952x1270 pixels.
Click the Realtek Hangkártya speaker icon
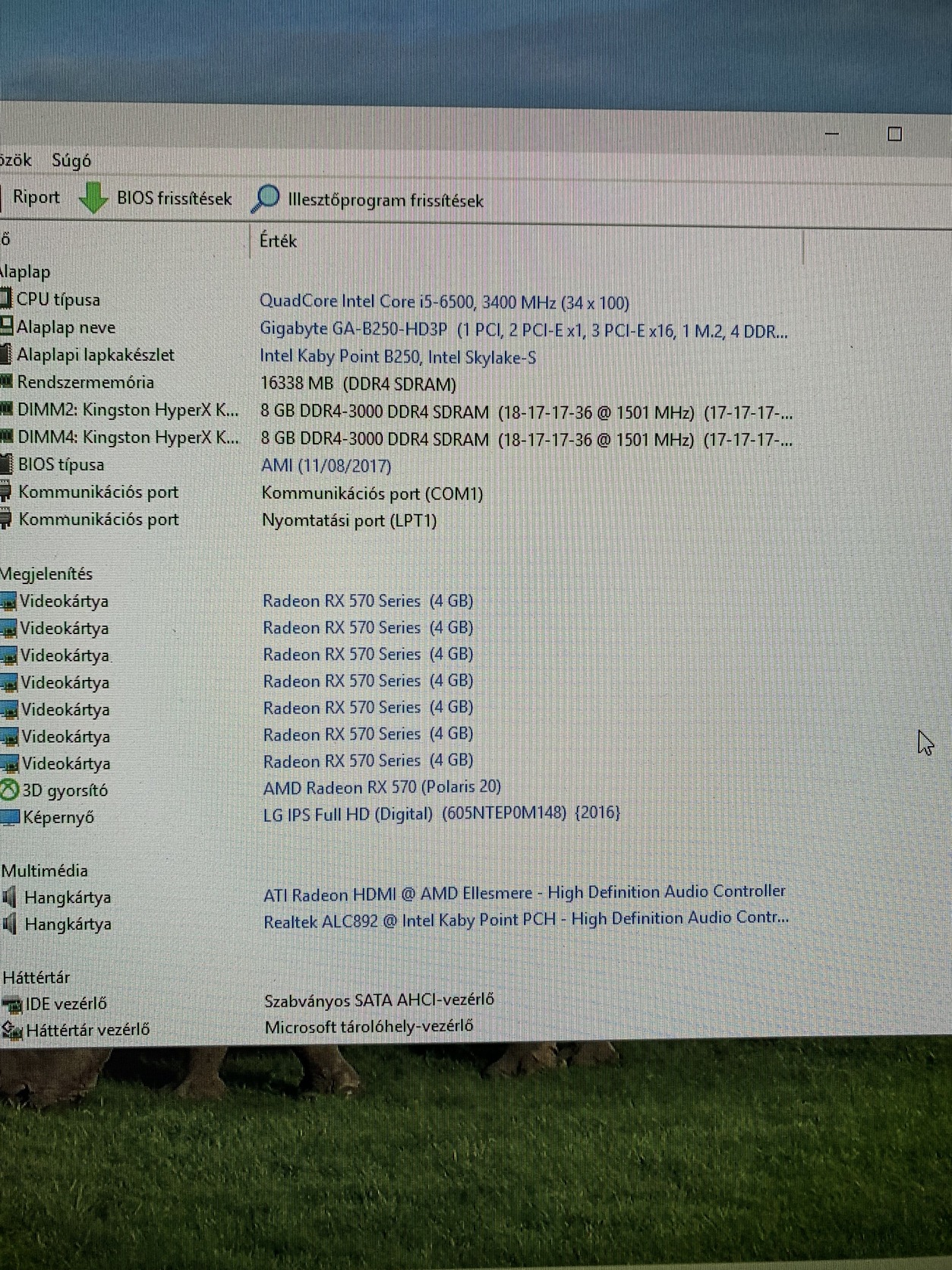coord(10,924)
